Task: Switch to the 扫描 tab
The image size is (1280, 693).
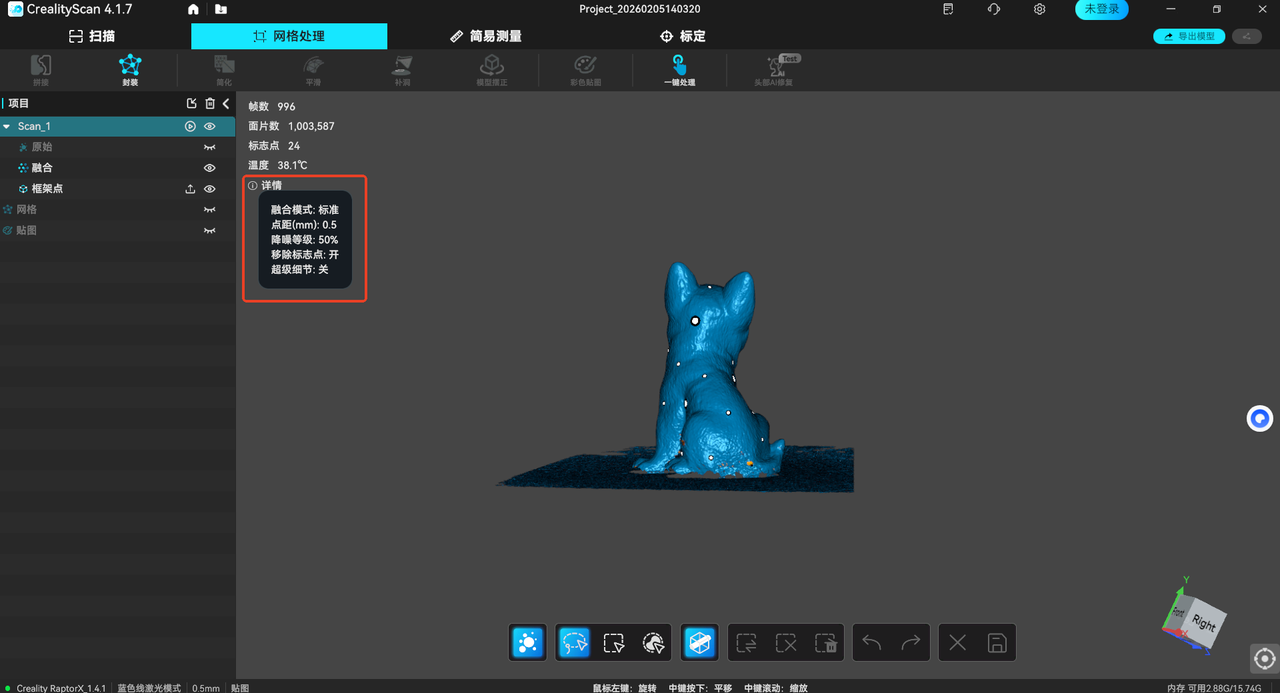Action: click(x=92, y=36)
